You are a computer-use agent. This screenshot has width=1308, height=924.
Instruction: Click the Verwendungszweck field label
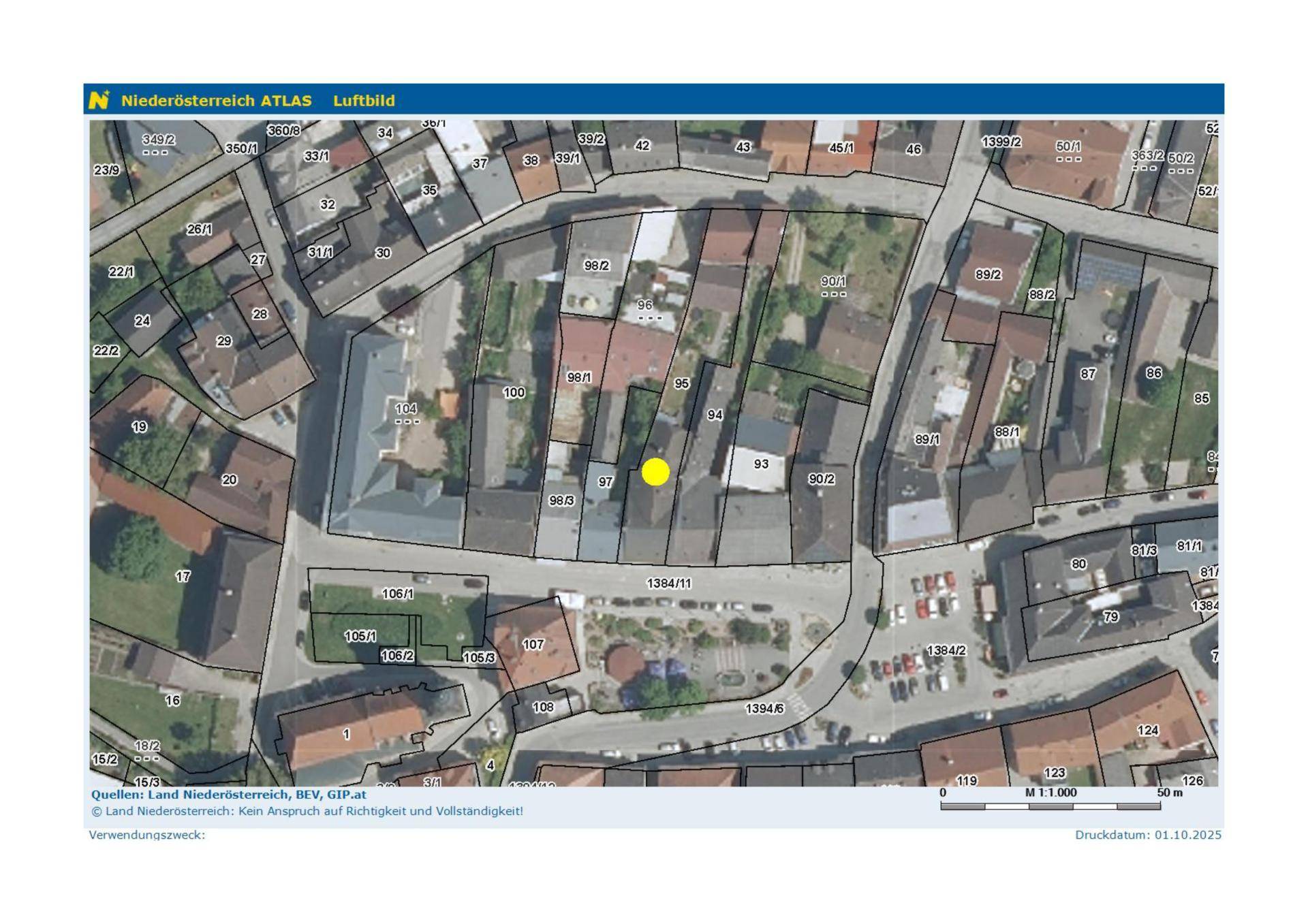point(147,835)
